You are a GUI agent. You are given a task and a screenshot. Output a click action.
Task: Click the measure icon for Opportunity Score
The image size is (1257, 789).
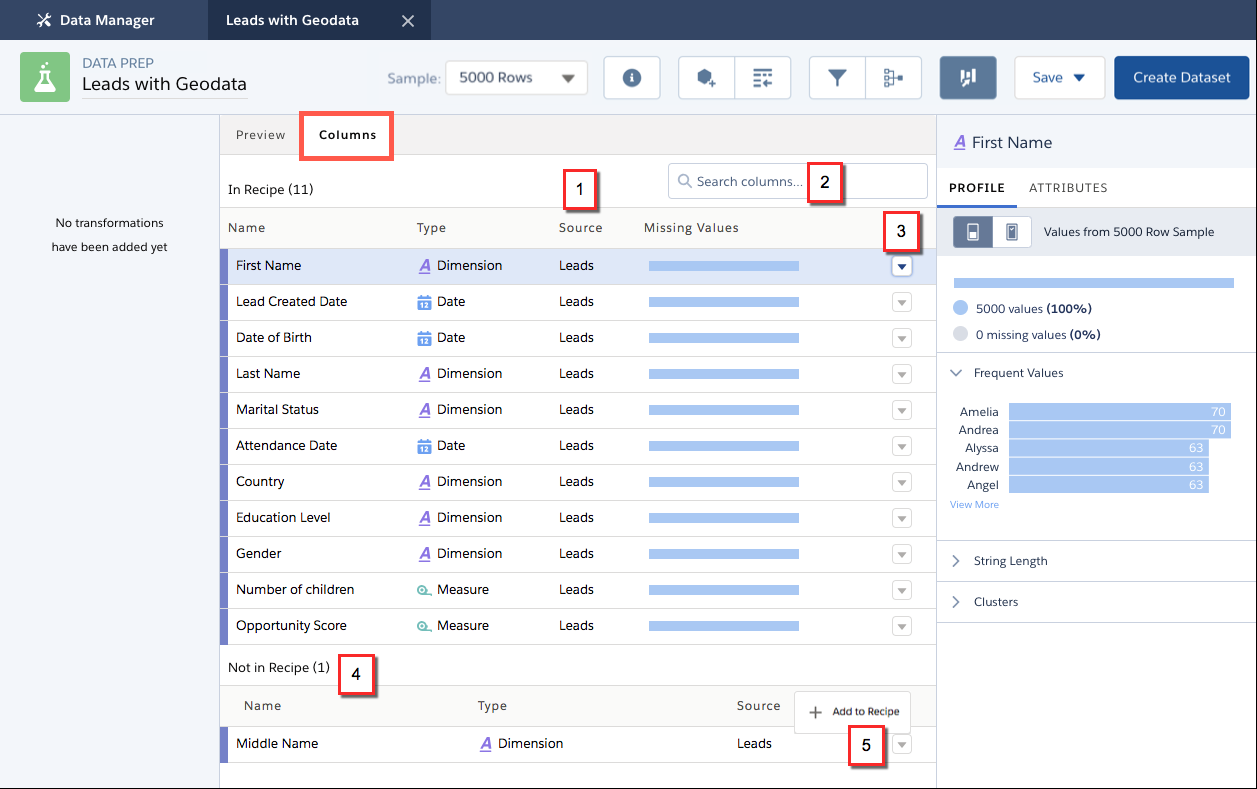[x=424, y=626]
